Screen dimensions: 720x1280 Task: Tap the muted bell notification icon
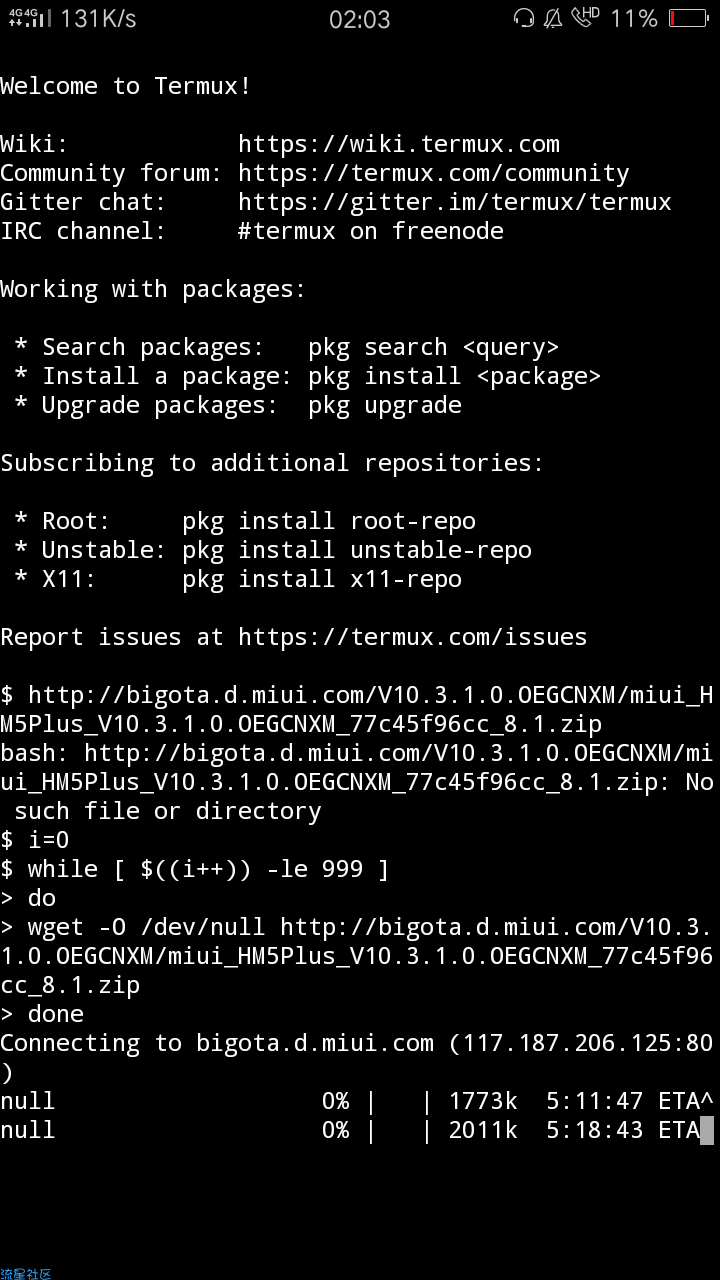click(553, 18)
